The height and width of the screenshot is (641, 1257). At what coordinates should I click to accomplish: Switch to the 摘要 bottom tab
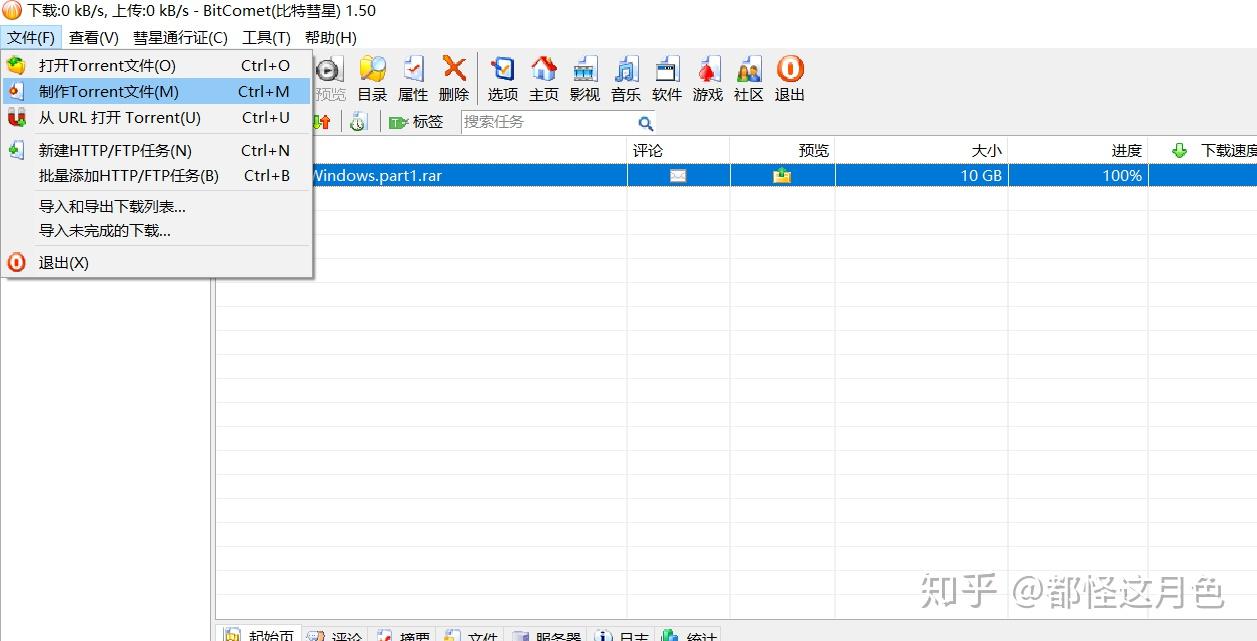(x=403, y=636)
